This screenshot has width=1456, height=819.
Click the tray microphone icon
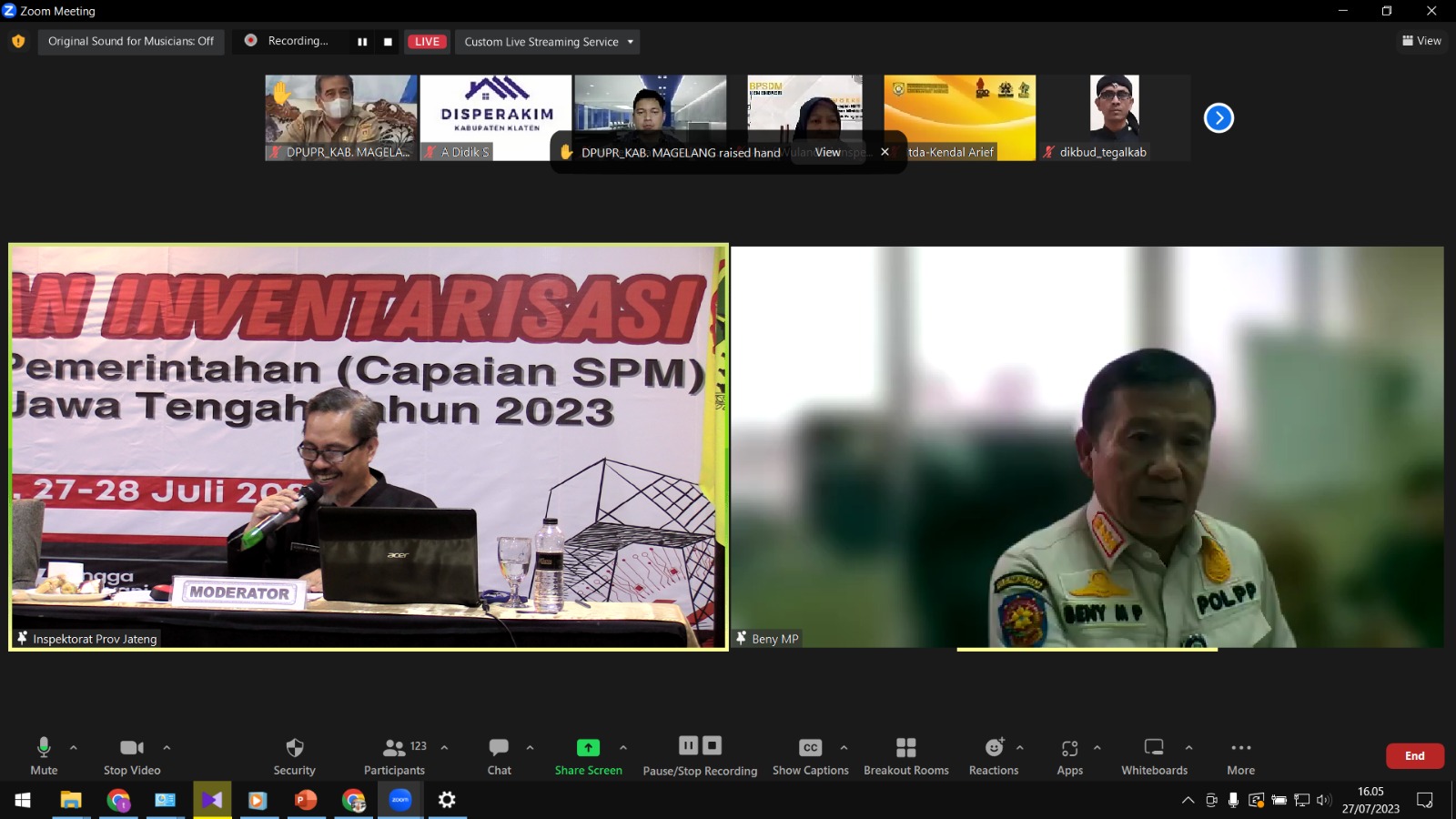tap(1233, 800)
